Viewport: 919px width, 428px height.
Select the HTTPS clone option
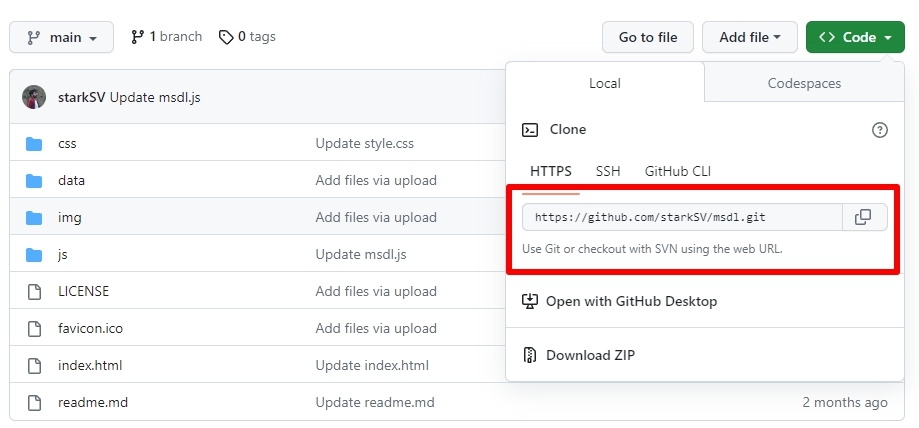tap(550, 171)
